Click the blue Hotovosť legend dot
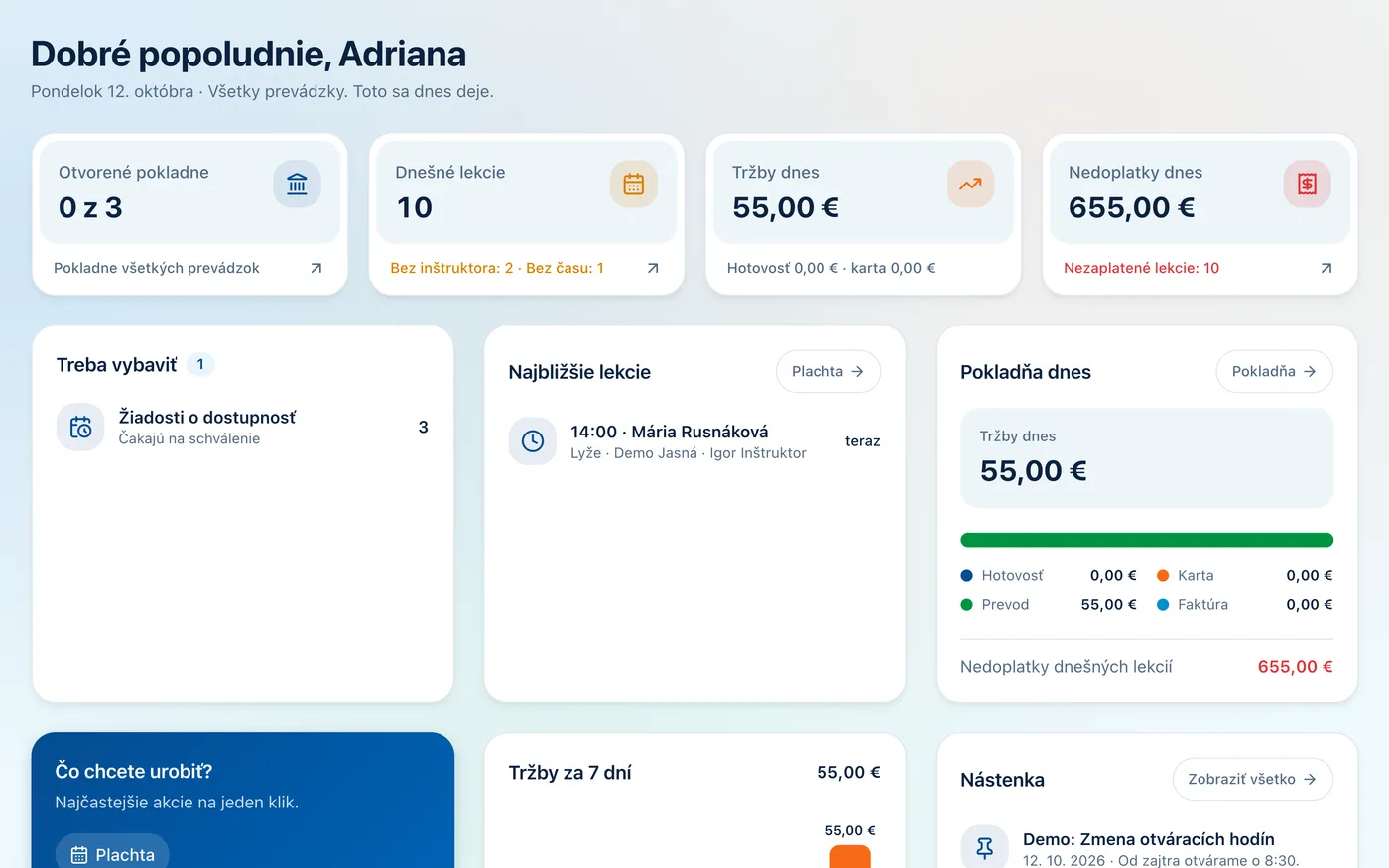The height and width of the screenshot is (868, 1389). [x=967, y=575]
